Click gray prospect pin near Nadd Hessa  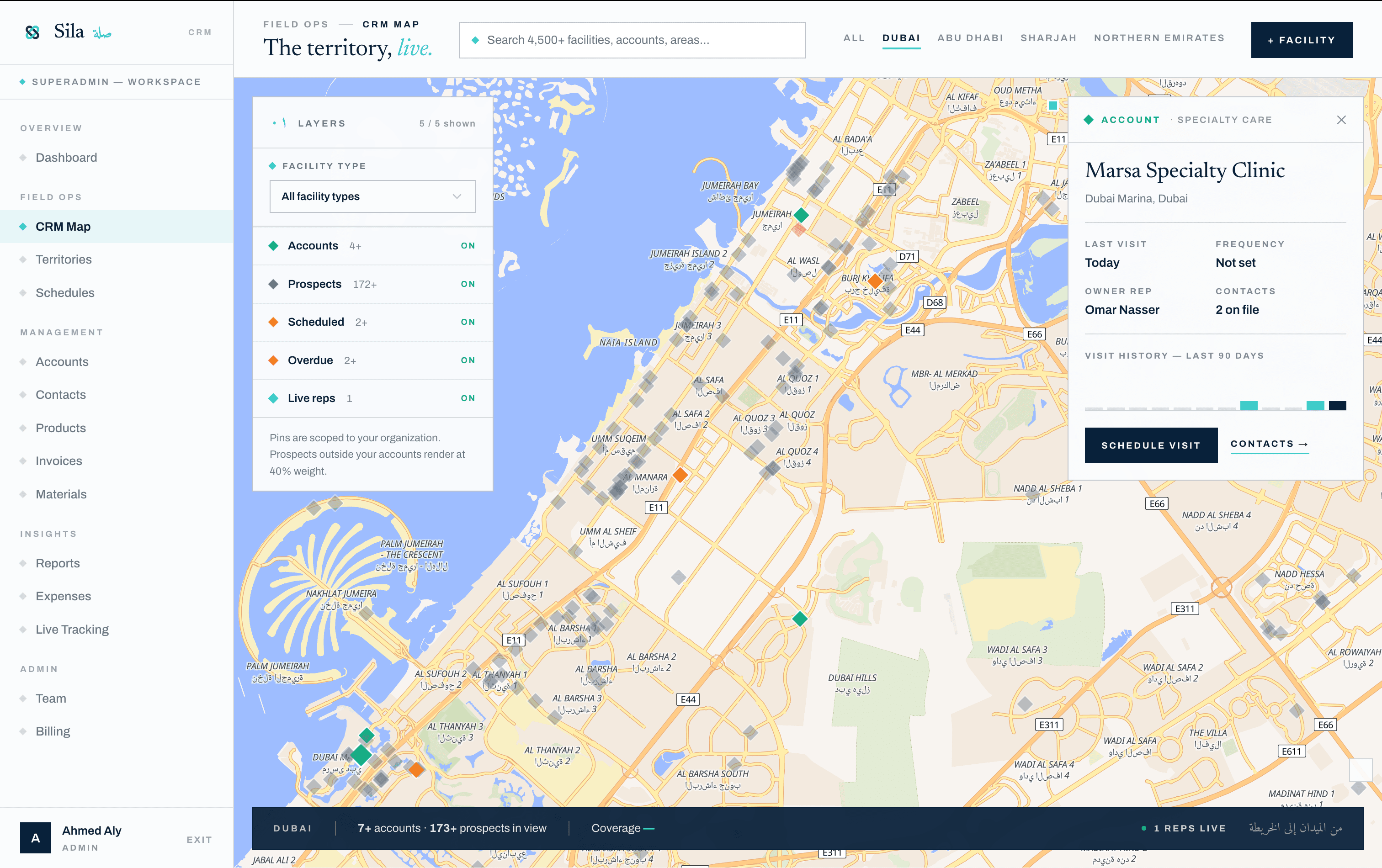pyautogui.click(x=1322, y=601)
